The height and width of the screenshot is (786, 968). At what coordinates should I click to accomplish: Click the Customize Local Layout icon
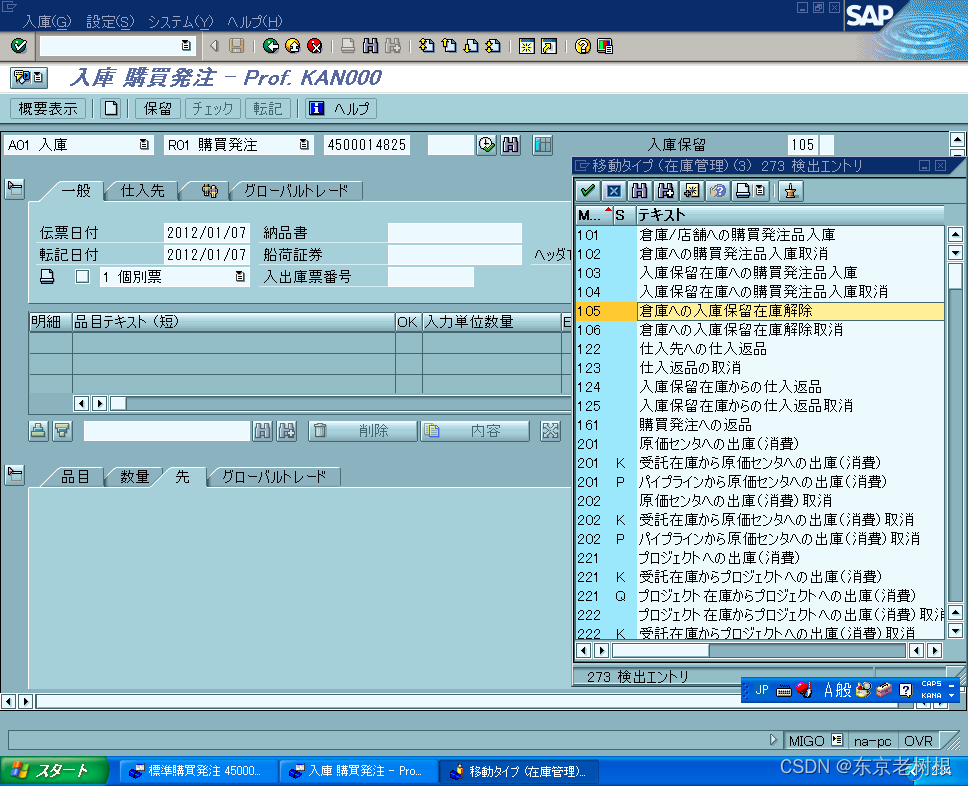click(605, 46)
